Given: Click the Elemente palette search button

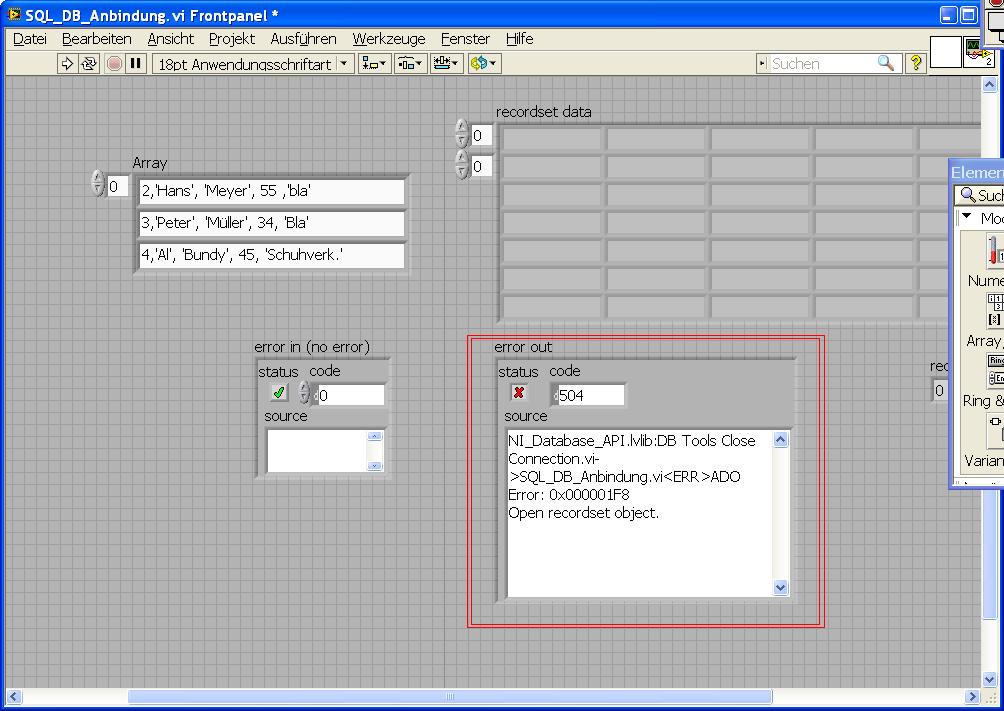Looking at the screenshot, I should (x=979, y=195).
